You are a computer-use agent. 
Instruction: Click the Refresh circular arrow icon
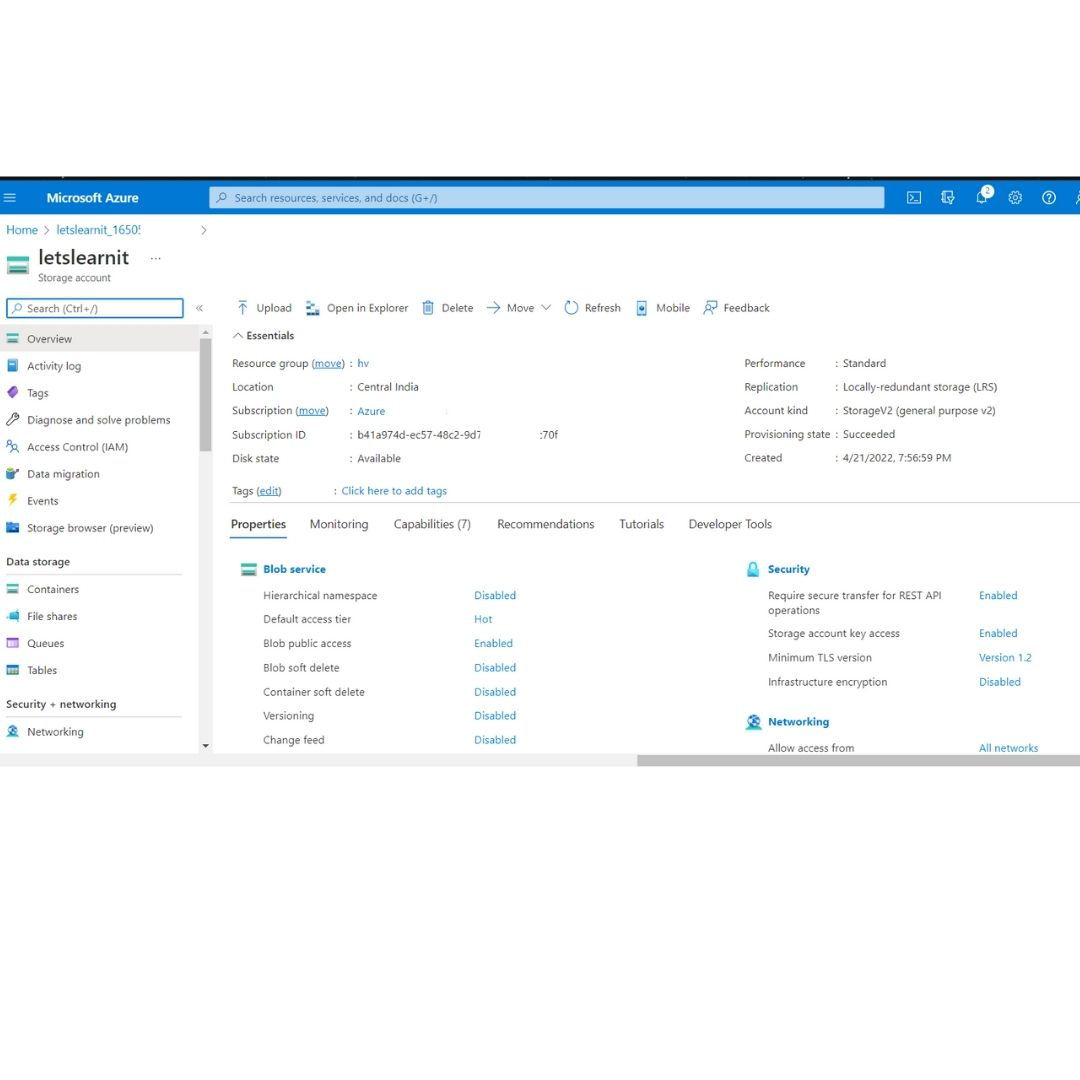point(571,308)
